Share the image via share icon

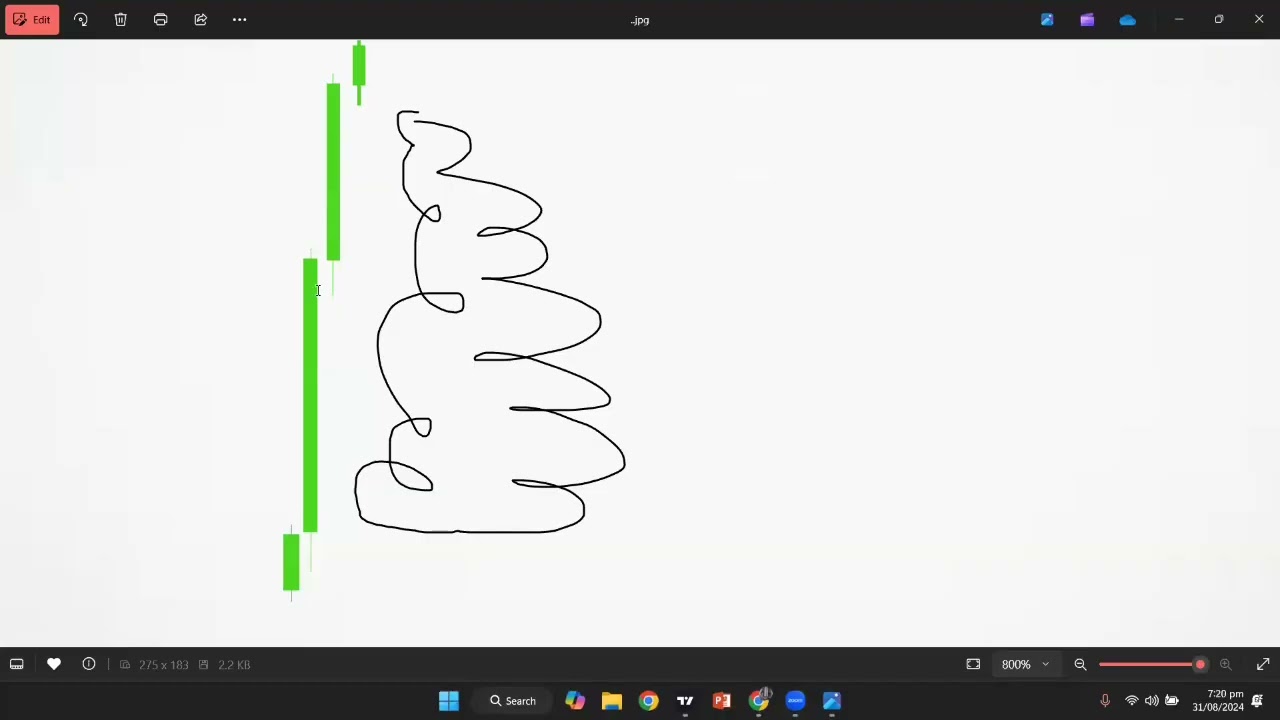(x=200, y=19)
